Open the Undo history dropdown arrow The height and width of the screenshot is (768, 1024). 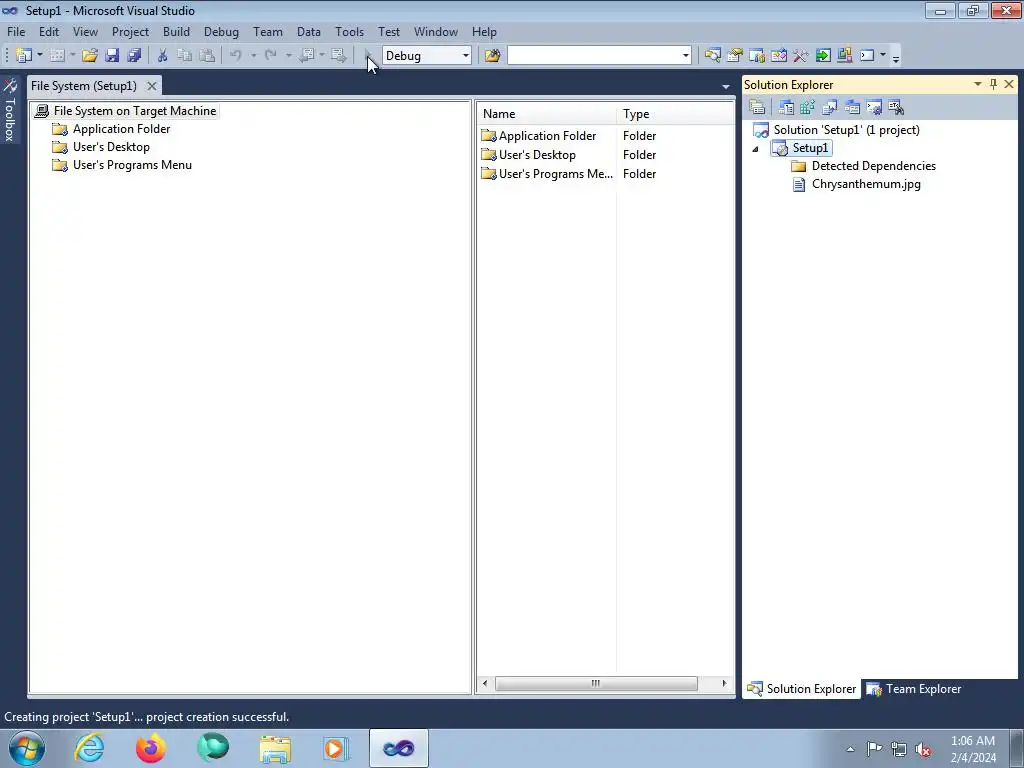pos(253,56)
